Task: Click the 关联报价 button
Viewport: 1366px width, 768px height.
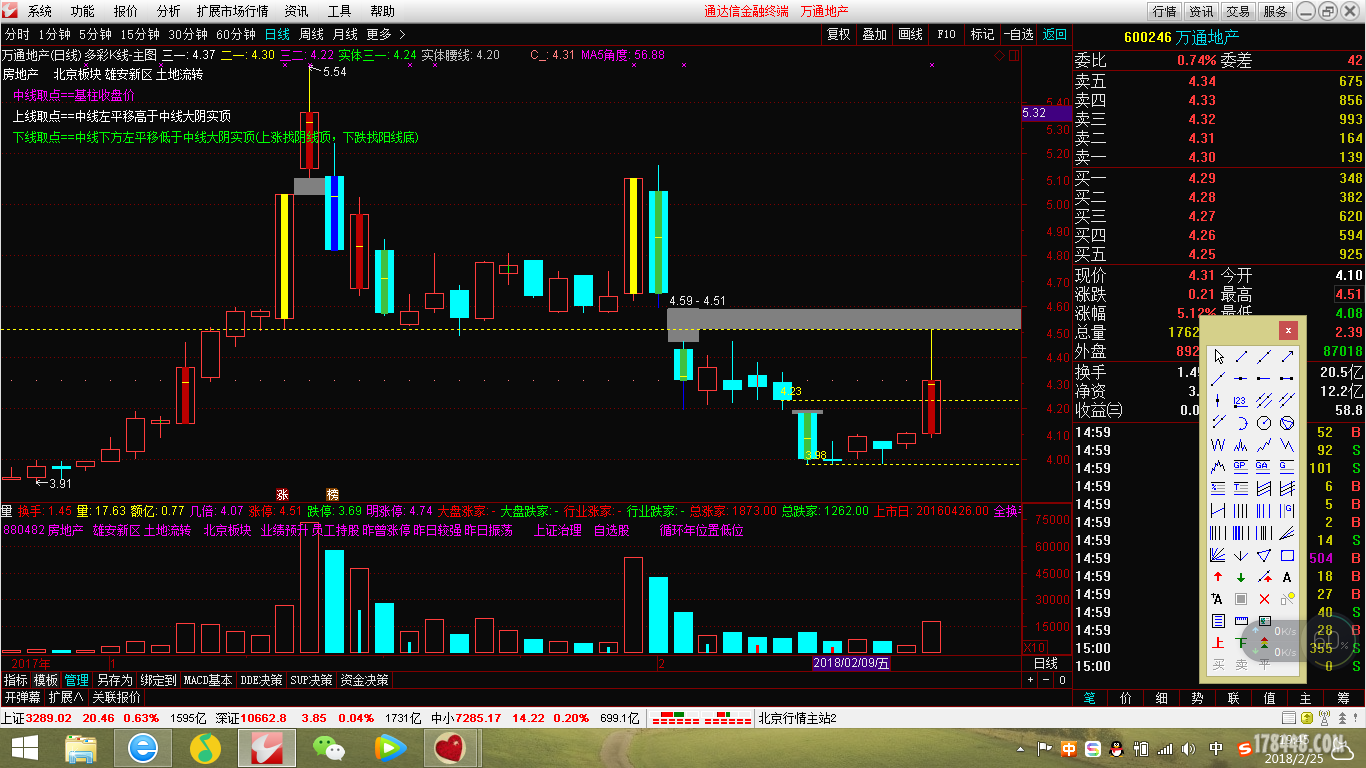Action: tap(117, 697)
